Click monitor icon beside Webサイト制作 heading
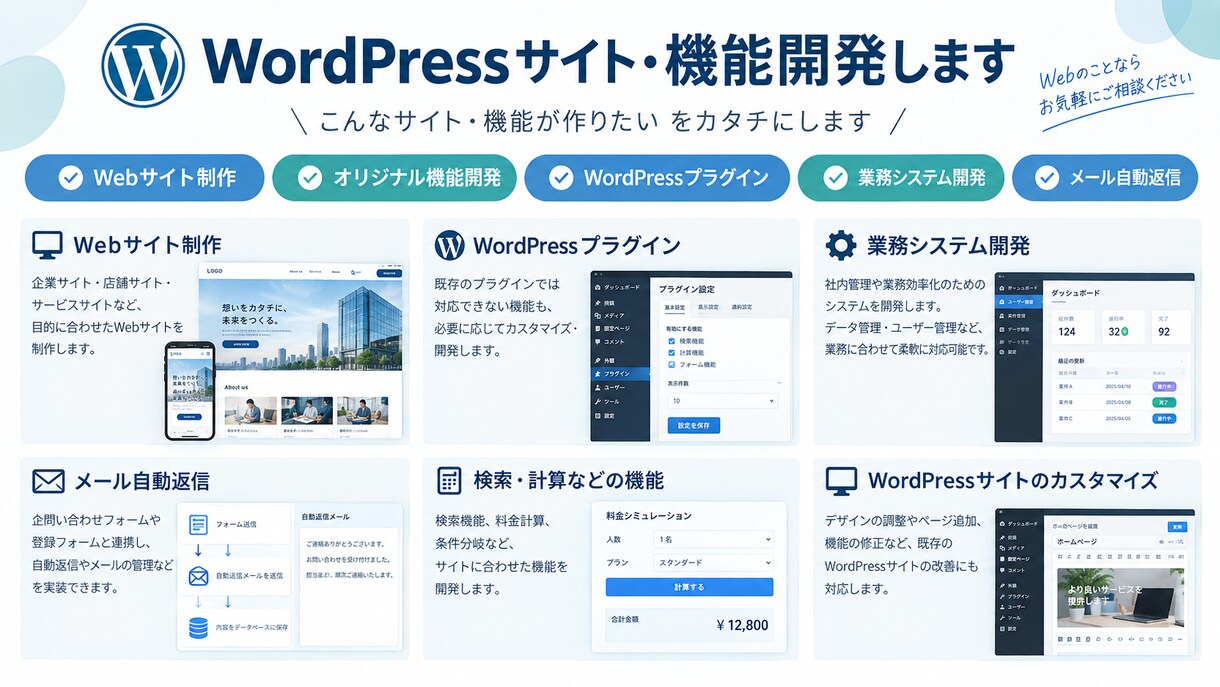 47,246
